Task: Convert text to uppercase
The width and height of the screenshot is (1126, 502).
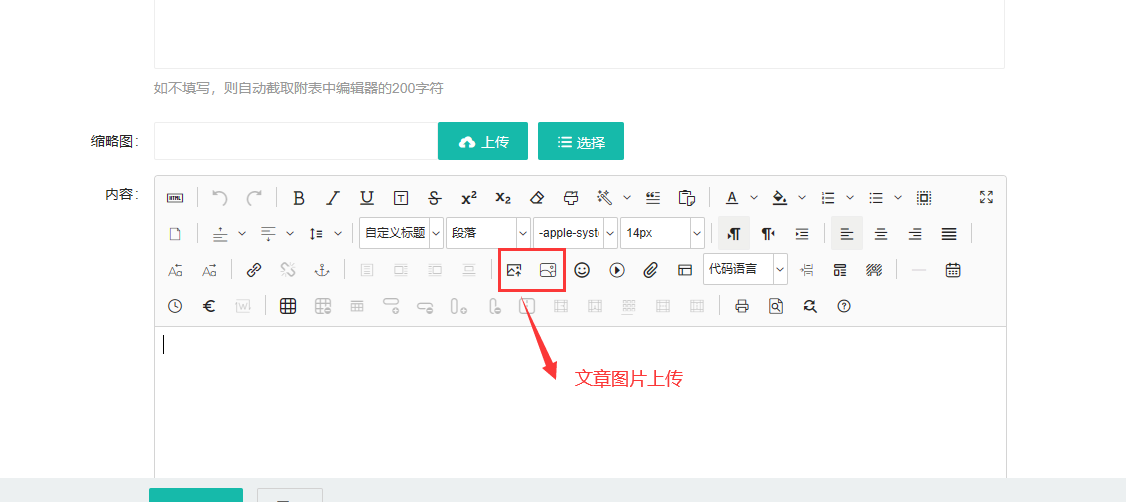Action: [x=175, y=270]
